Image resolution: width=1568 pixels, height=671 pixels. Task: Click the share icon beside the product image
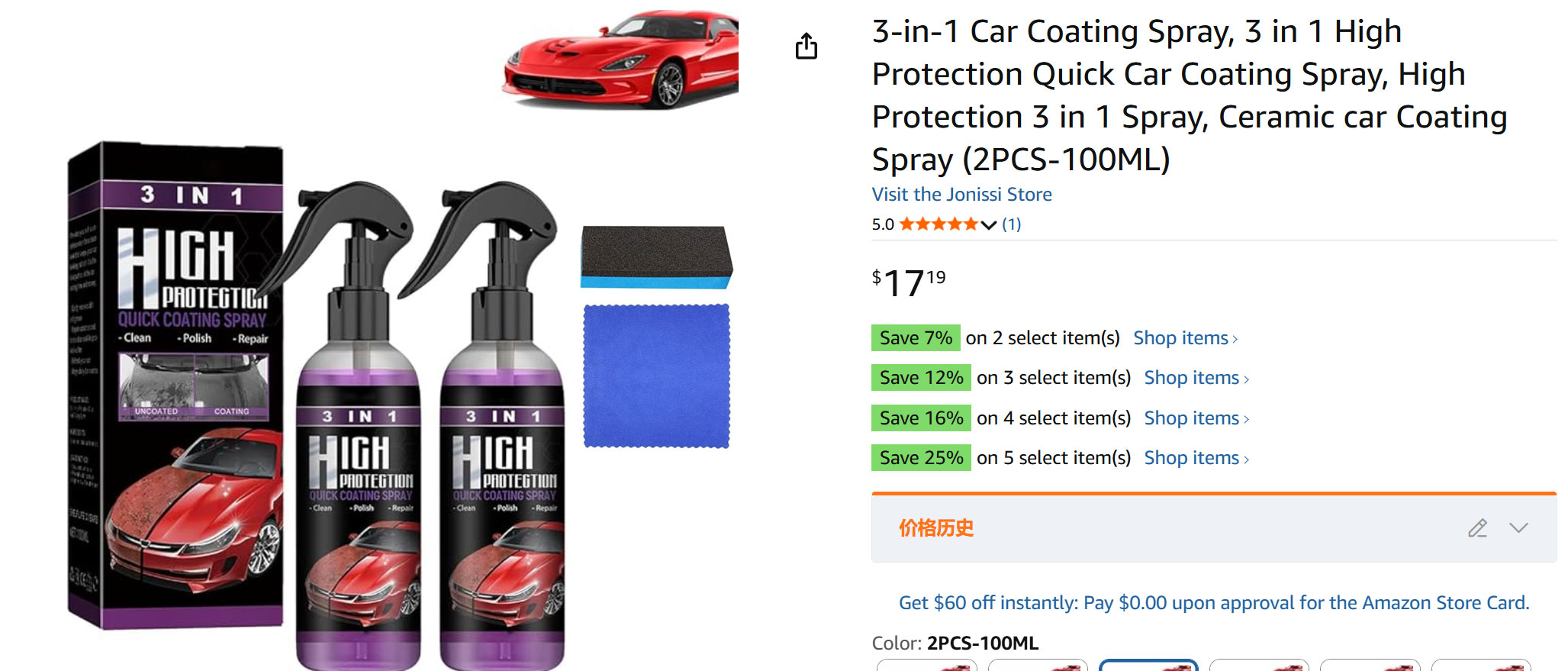(806, 47)
